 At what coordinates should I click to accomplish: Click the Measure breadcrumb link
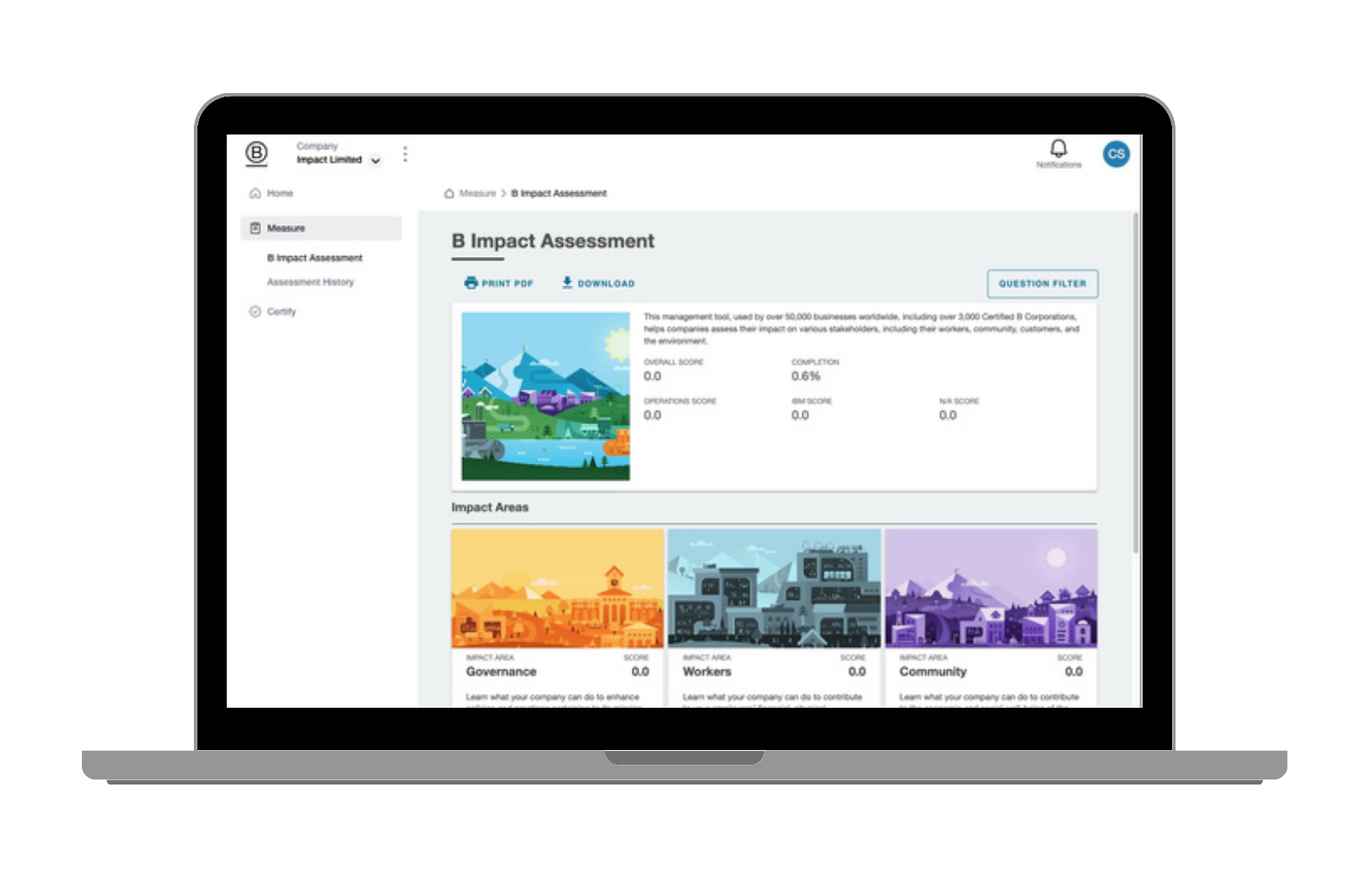[x=477, y=193]
